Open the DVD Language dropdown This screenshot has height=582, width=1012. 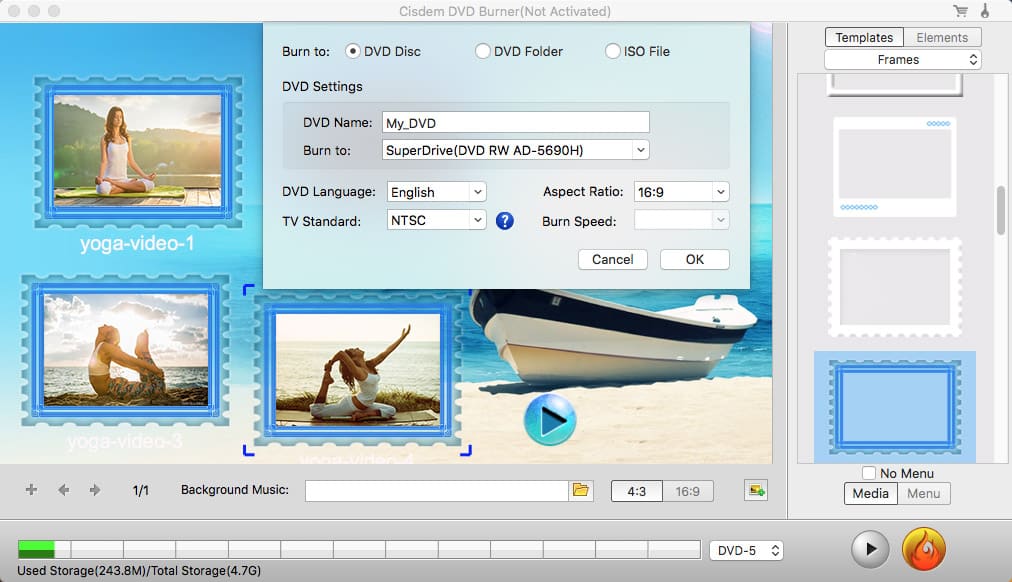435,192
